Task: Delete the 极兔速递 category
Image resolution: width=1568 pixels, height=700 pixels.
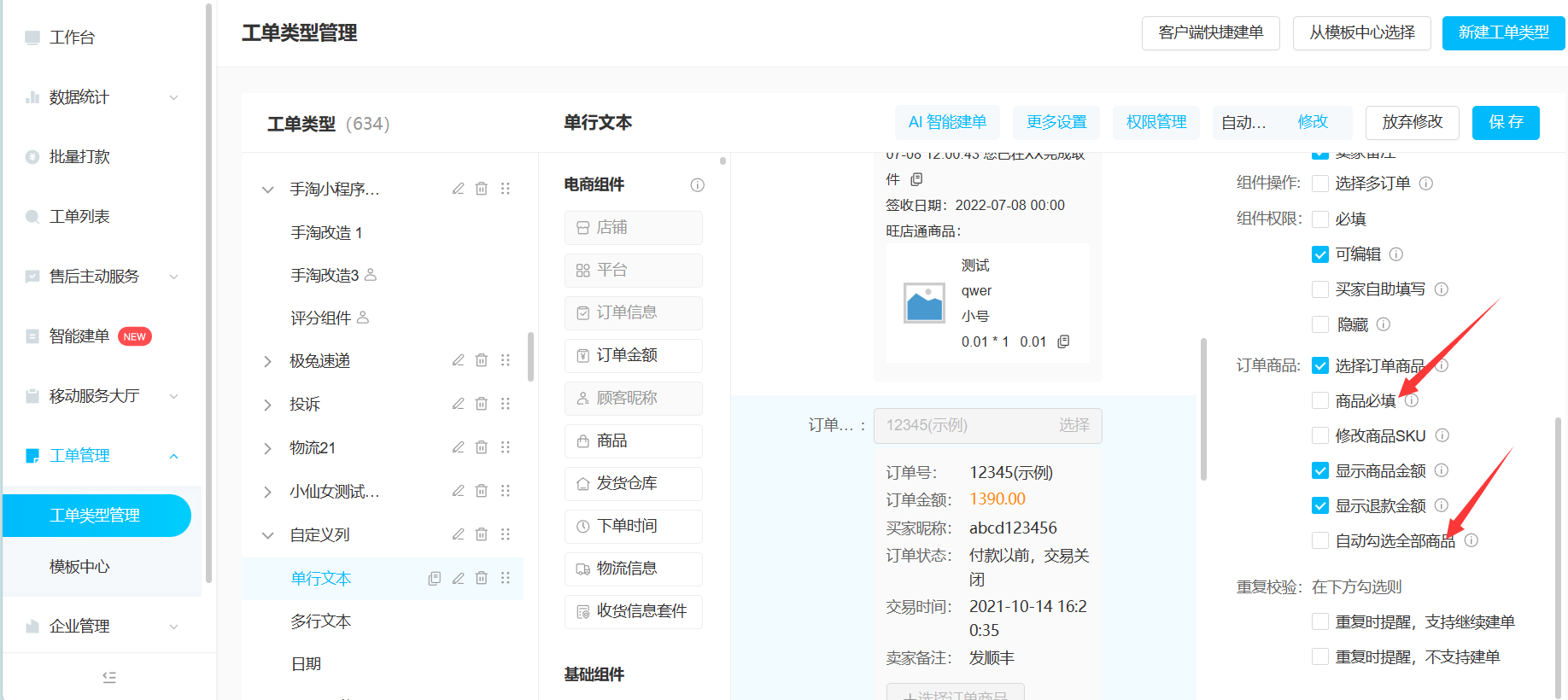Action: click(x=482, y=360)
